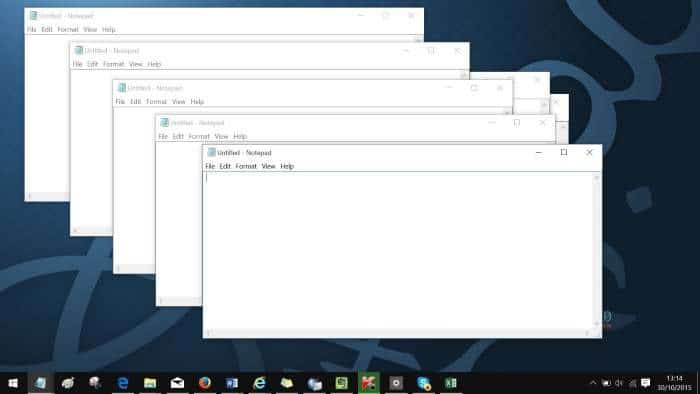Viewport: 700px width, 394px height.
Task: Open Format menu in rearmost Notepad window
Action: 68,29
